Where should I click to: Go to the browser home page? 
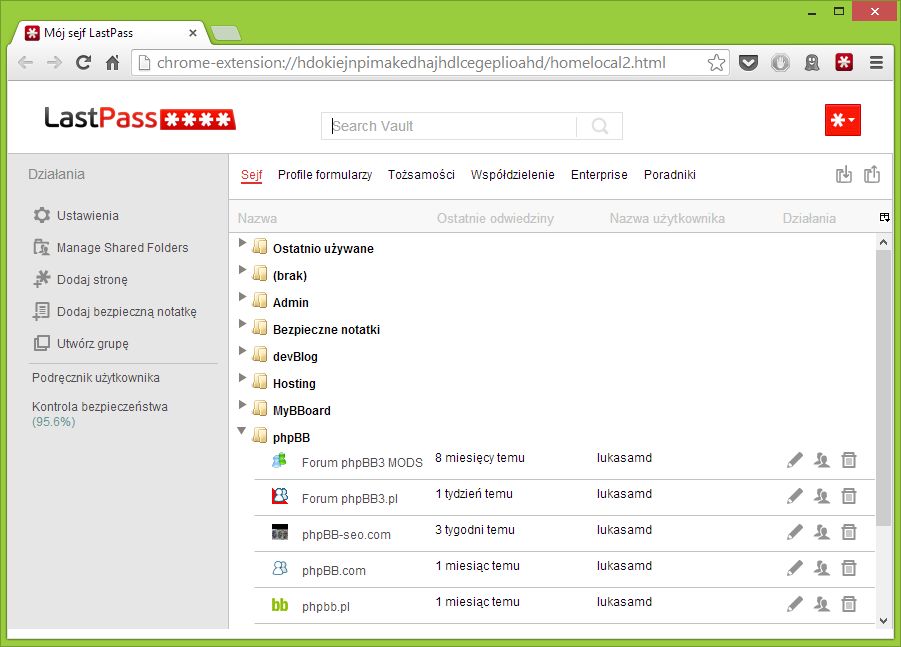click(113, 62)
